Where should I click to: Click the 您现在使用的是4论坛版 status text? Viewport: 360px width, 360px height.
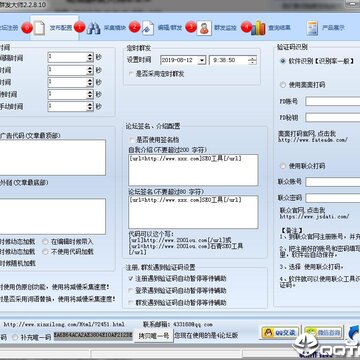tap(206, 335)
